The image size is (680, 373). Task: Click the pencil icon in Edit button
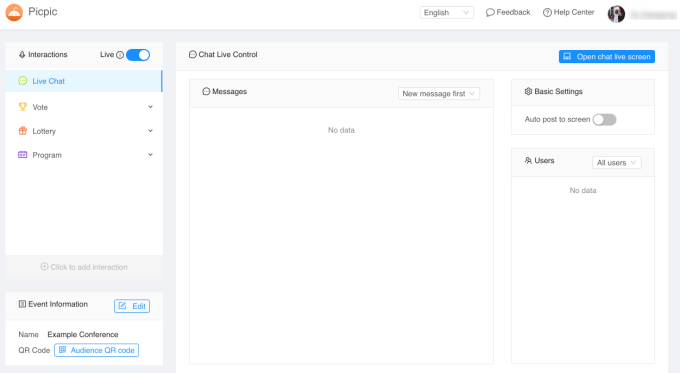point(123,306)
